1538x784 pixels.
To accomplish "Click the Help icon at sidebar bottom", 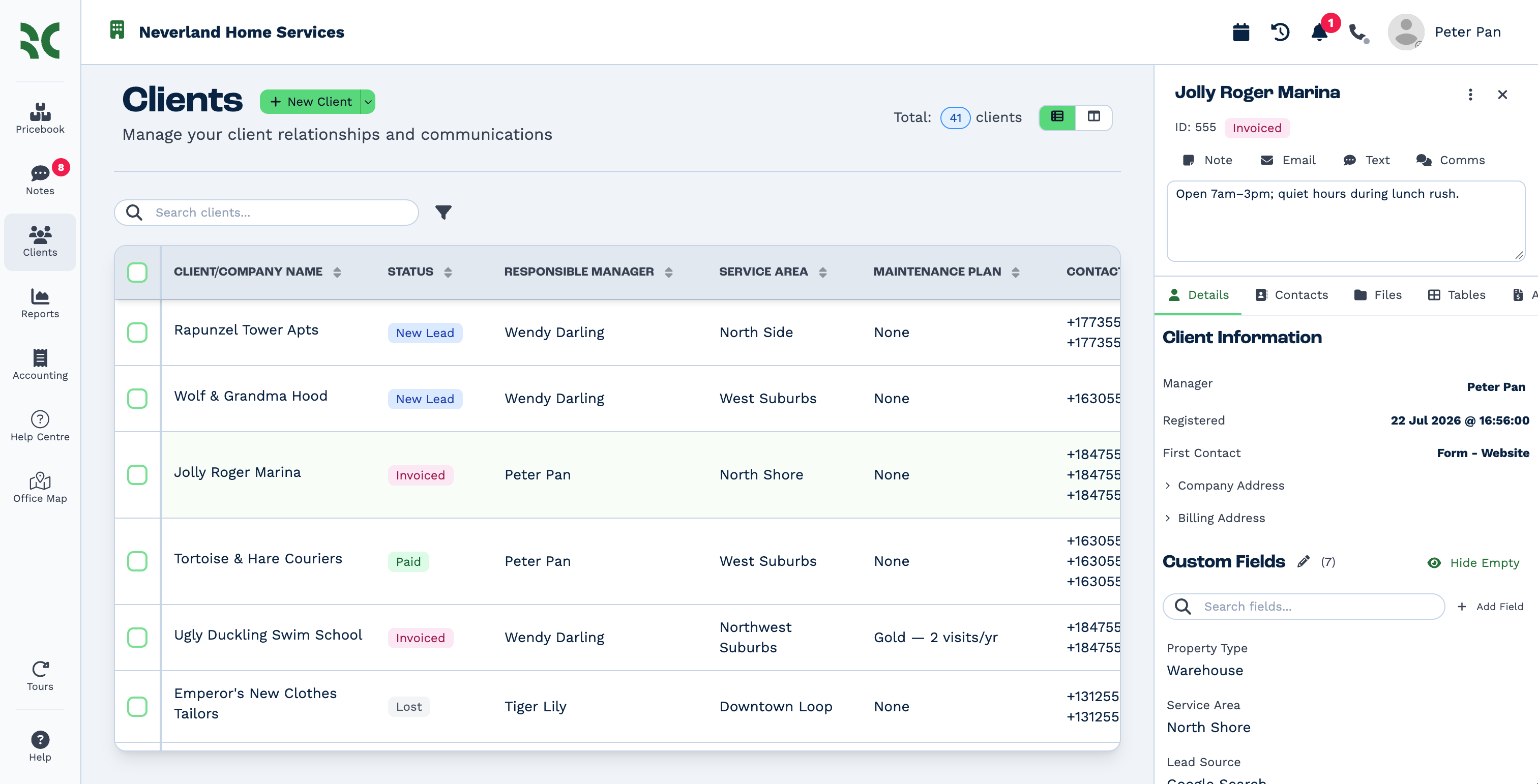I will (x=40, y=746).
